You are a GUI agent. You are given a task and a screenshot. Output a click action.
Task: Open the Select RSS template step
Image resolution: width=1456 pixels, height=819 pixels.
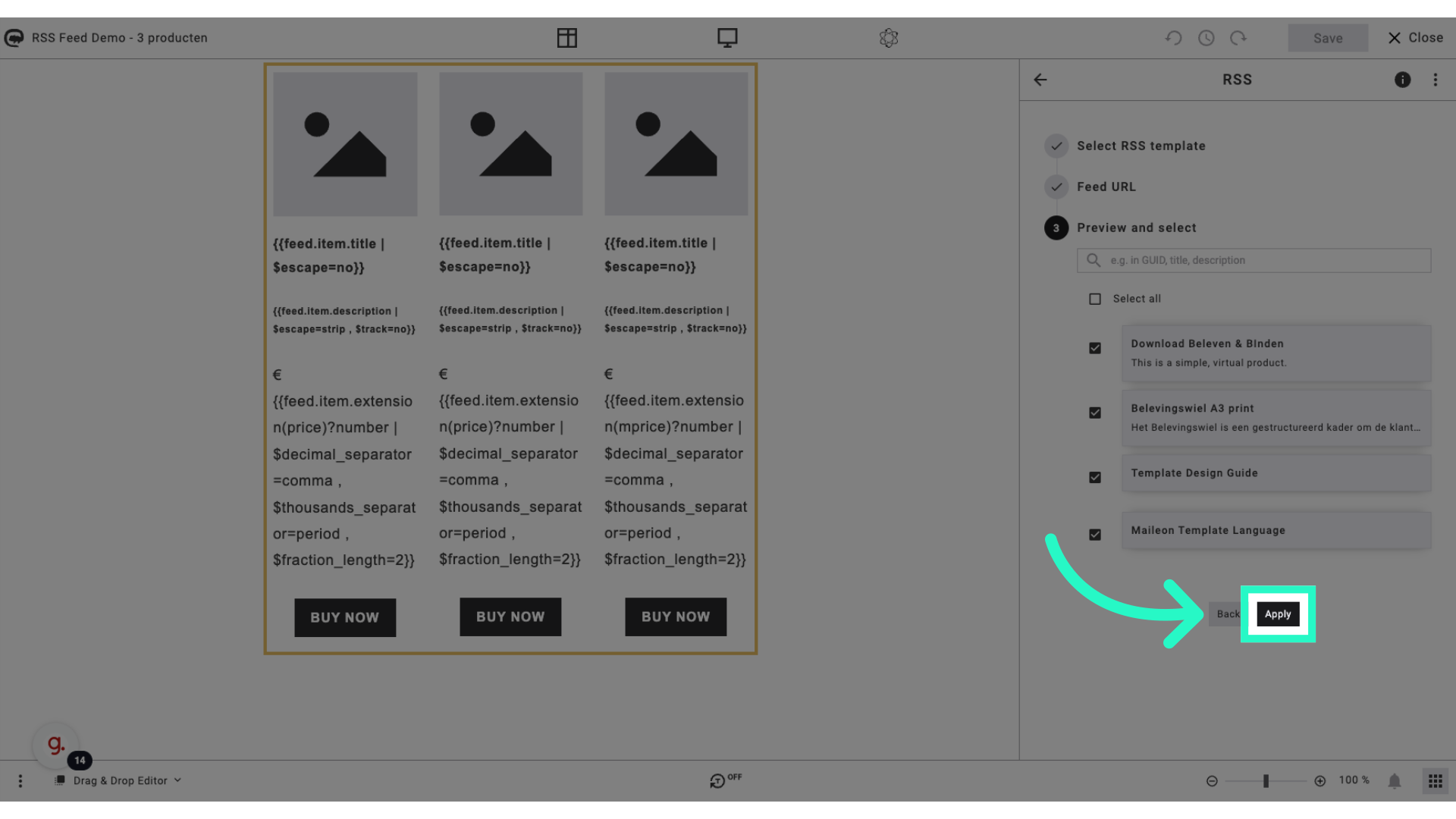1141,146
